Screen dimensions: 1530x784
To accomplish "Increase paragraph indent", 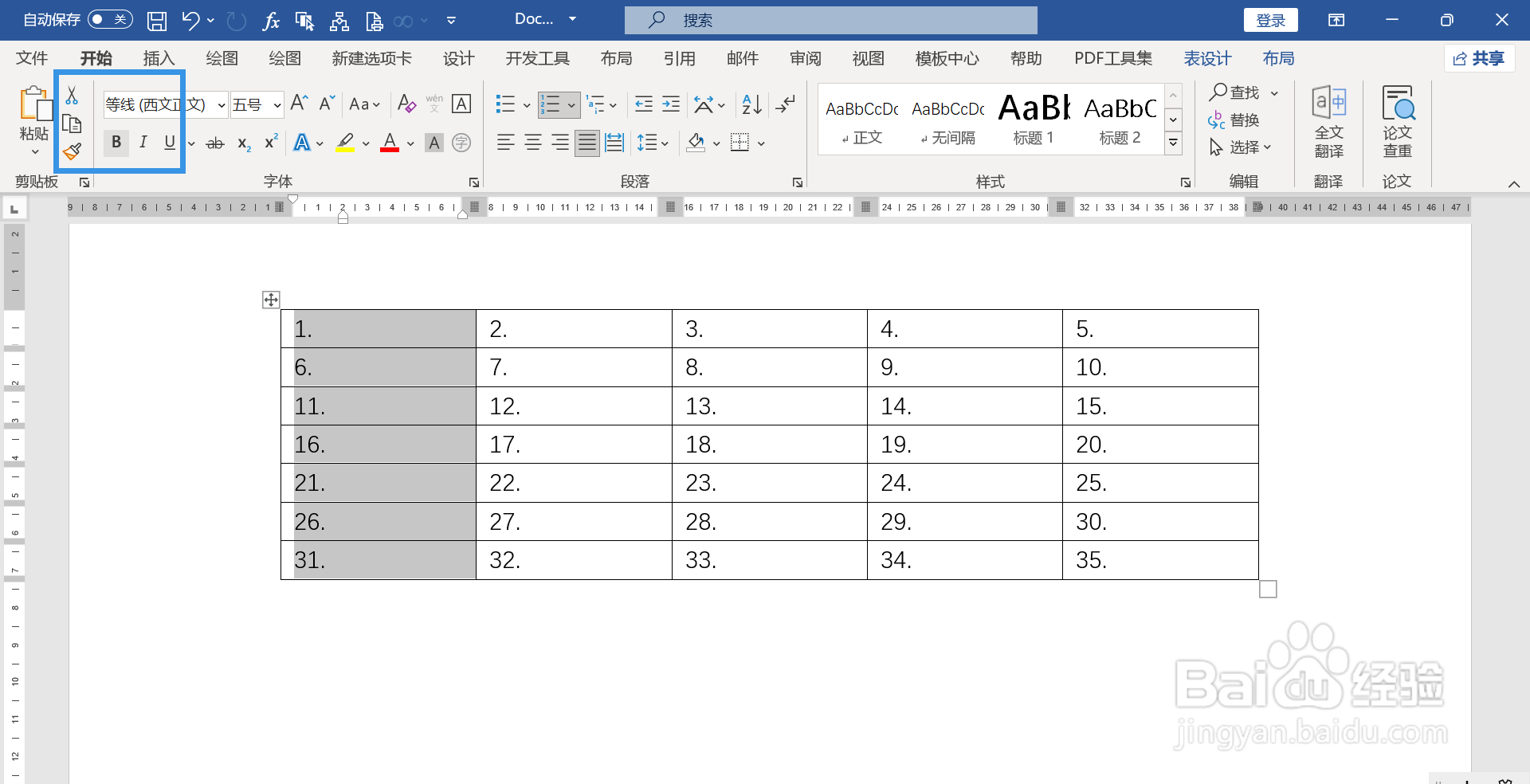I will pos(671,104).
